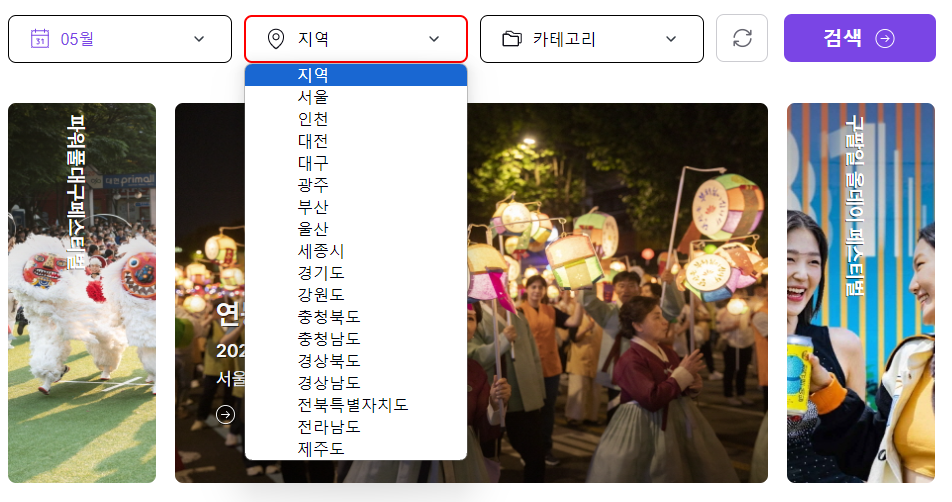Viewport: 952px width, 502px height.
Task: Click the folder icon beside 카테고리
Action: click(x=512, y=39)
